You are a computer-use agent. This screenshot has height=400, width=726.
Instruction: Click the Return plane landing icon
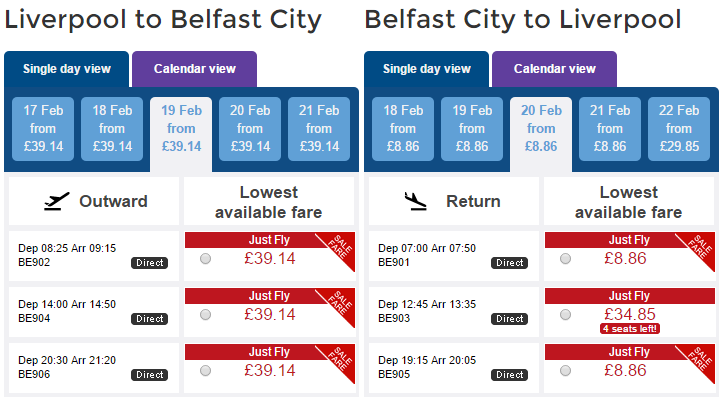(415, 201)
